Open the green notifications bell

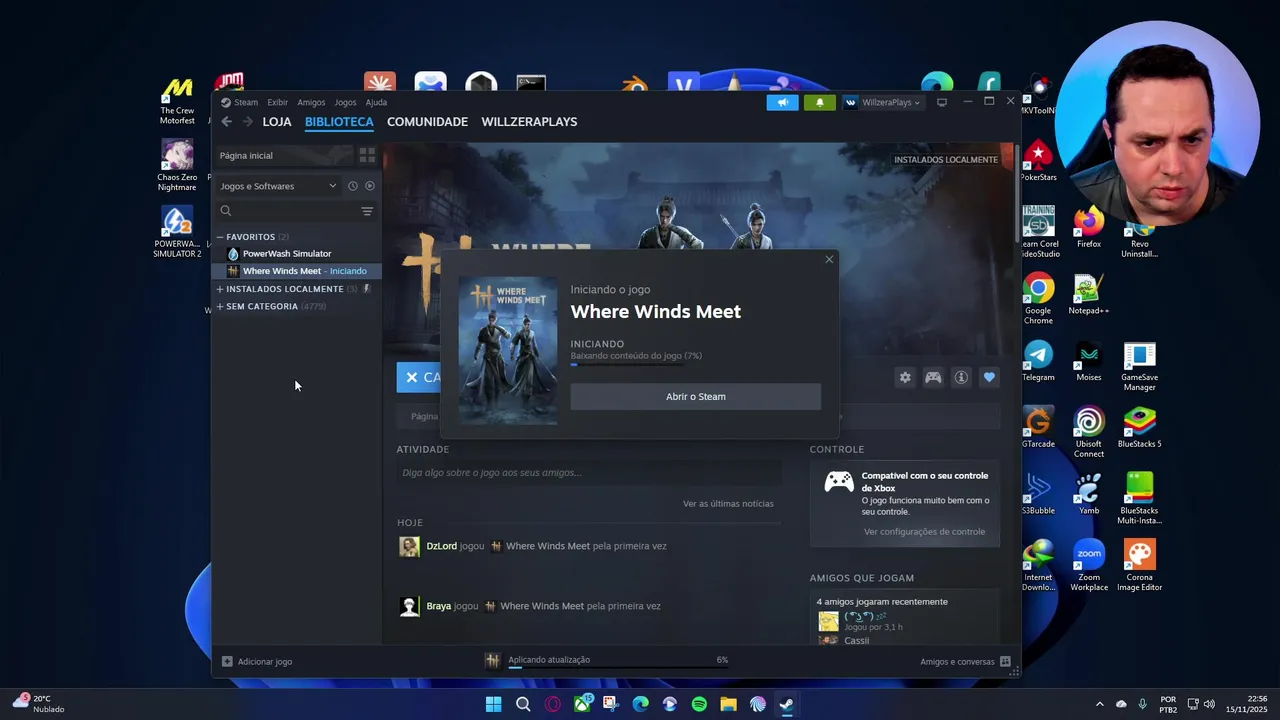point(819,102)
